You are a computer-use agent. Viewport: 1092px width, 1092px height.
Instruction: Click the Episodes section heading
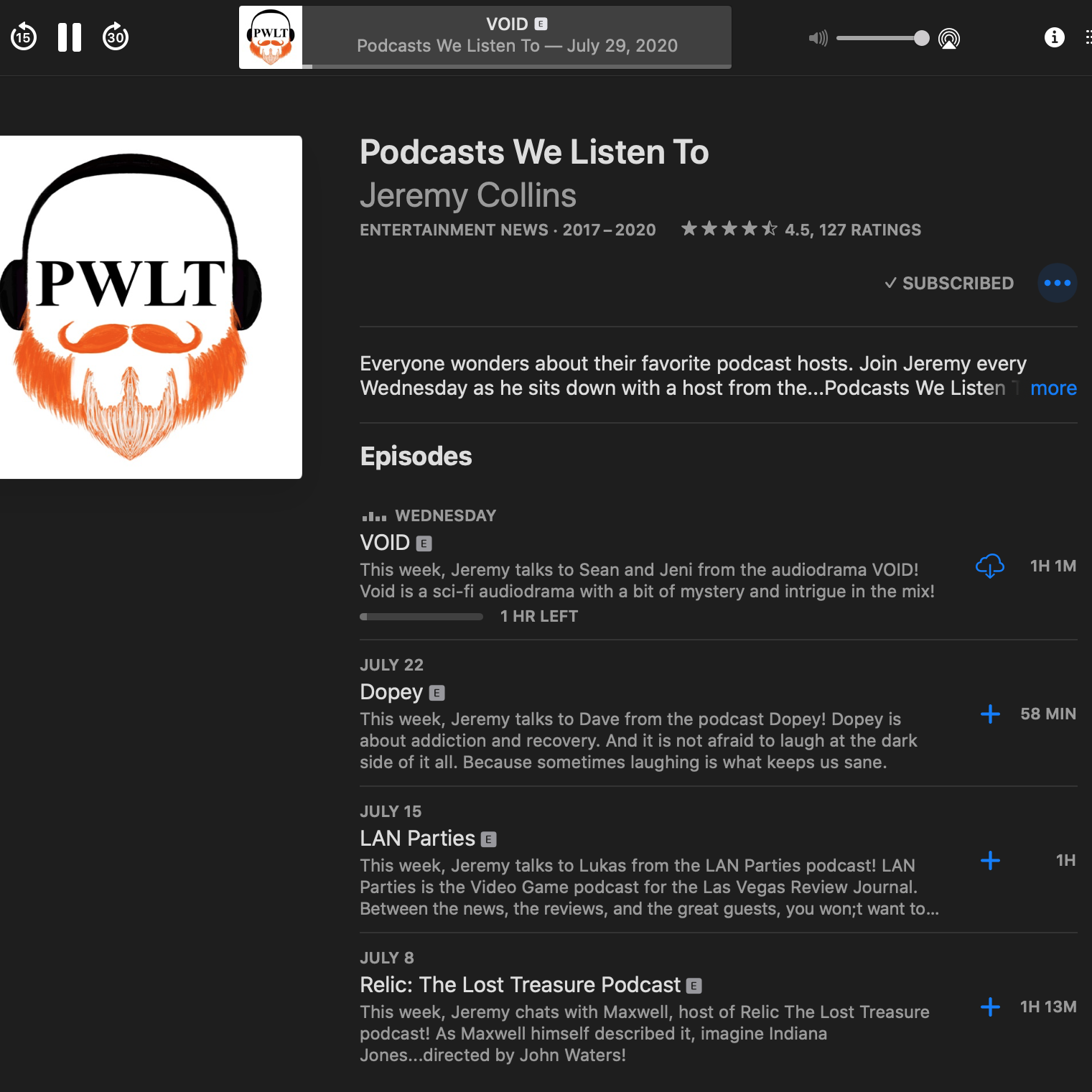(416, 456)
